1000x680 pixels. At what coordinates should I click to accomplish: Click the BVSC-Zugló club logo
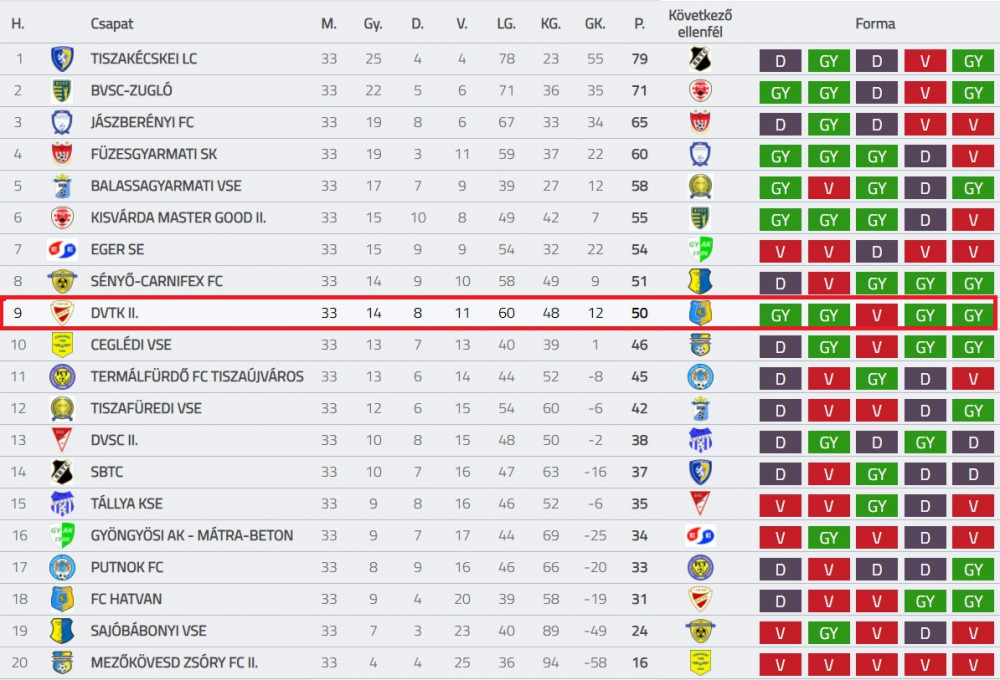pos(62,91)
